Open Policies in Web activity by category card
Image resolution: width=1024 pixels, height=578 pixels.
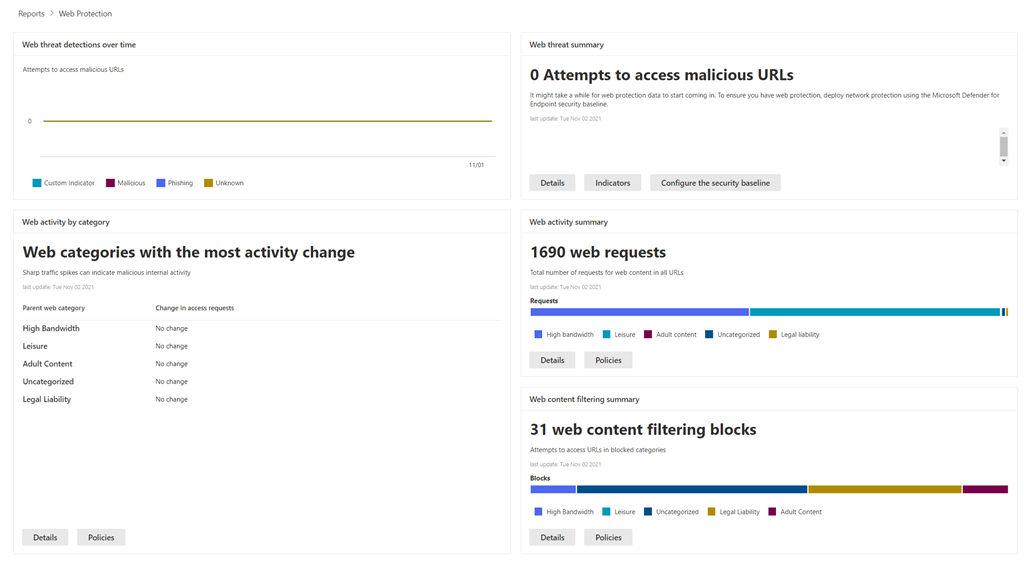pos(101,537)
